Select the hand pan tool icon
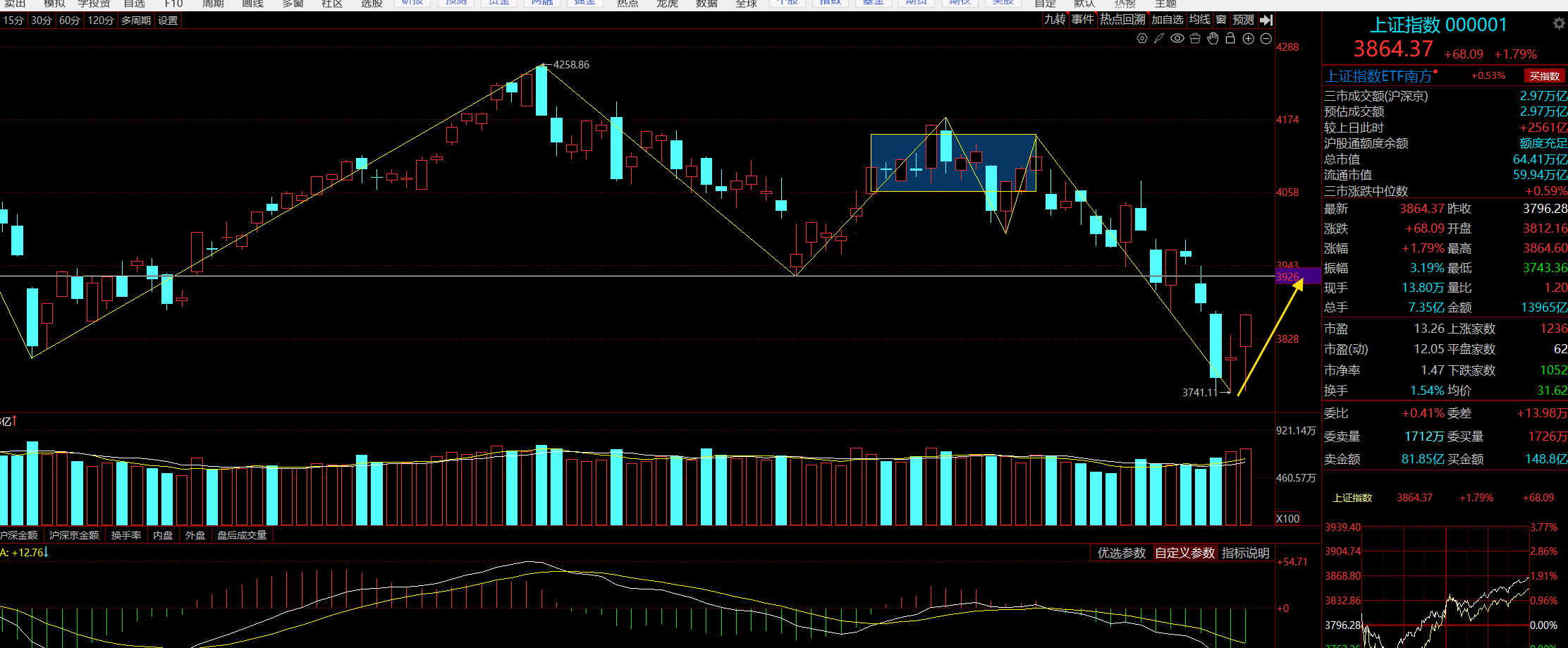 1213,39
